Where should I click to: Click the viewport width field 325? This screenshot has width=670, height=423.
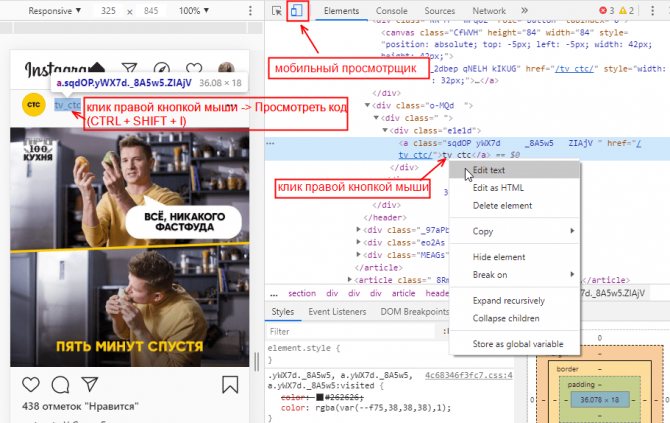(108, 11)
